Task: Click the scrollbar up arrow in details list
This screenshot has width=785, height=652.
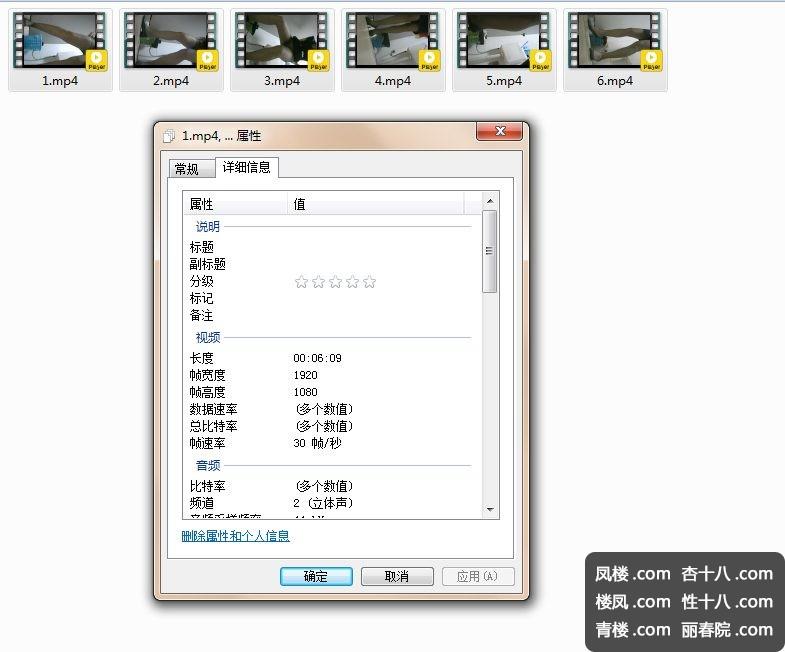Action: tap(490, 201)
